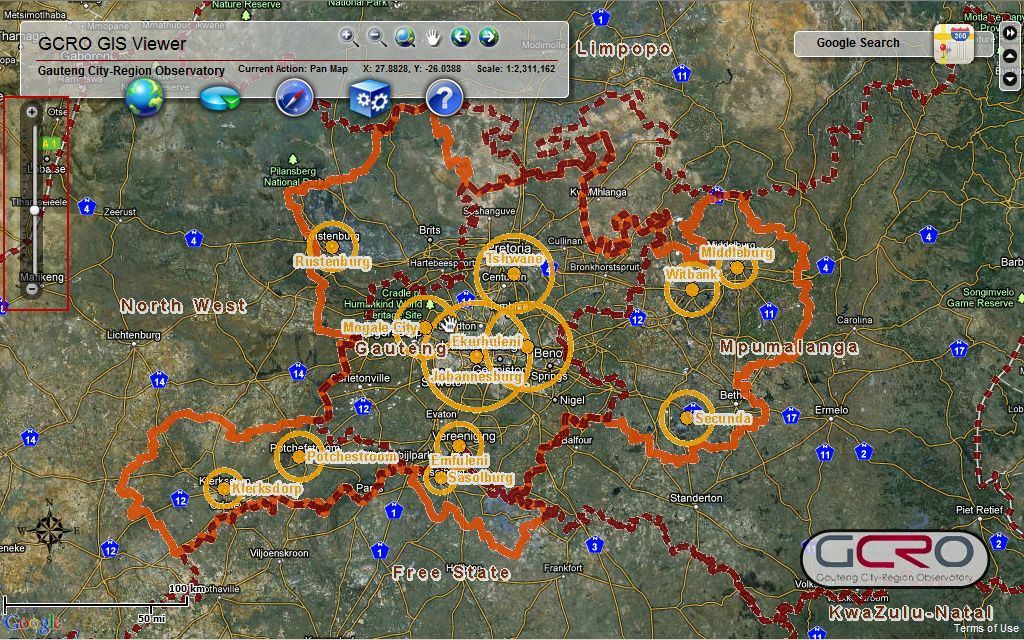Click the Scale 1:2,311,162 readout
The width and height of the screenshot is (1024, 640).
tap(516, 69)
